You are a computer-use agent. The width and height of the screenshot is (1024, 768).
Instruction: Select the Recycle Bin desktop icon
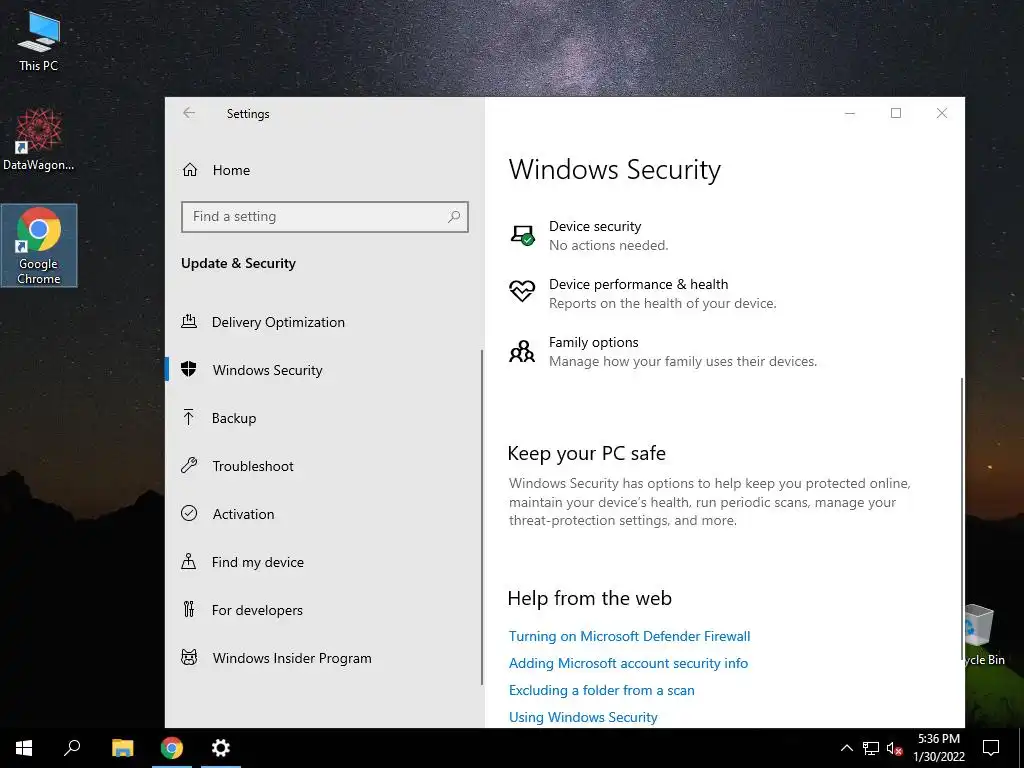pos(985,635)
